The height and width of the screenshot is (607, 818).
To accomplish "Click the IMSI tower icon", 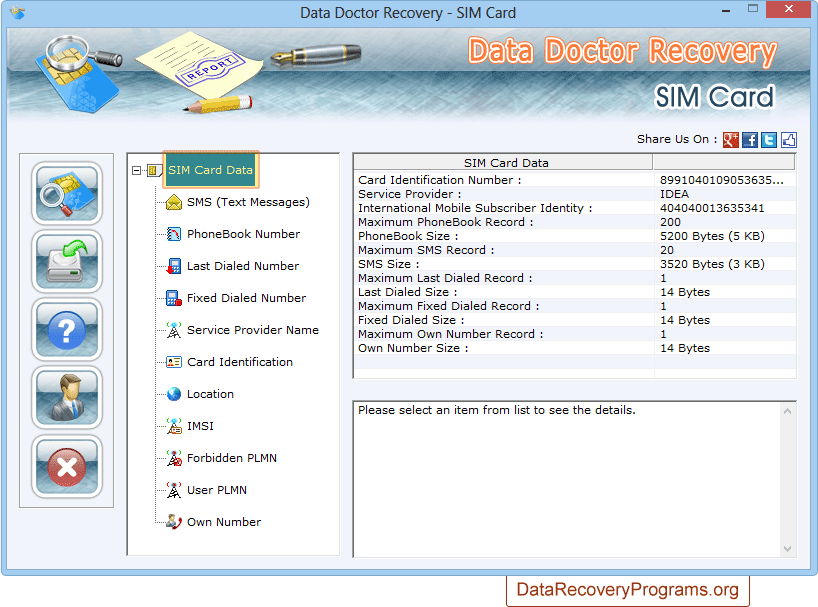I will [174, 426].
